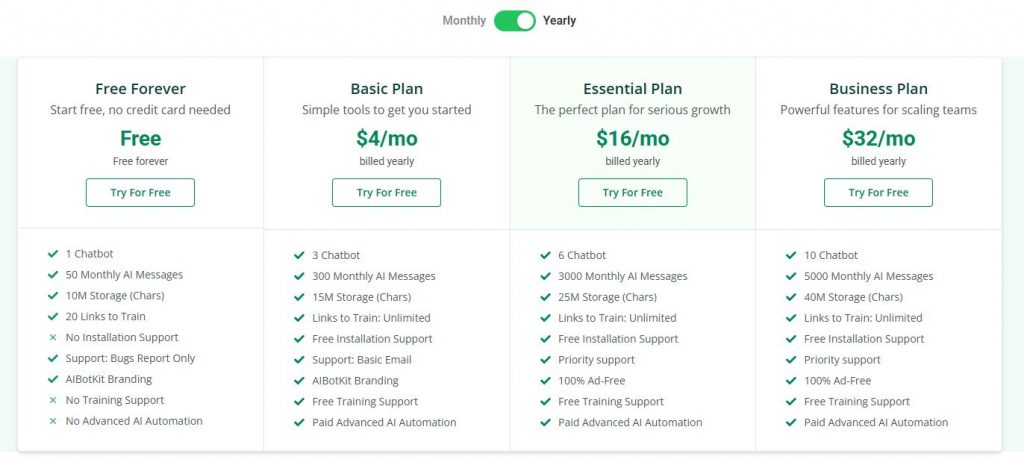Click the checkmark by Support: Basic Email
Viewport: 1024px width, 471px height.
click(299, 360)
